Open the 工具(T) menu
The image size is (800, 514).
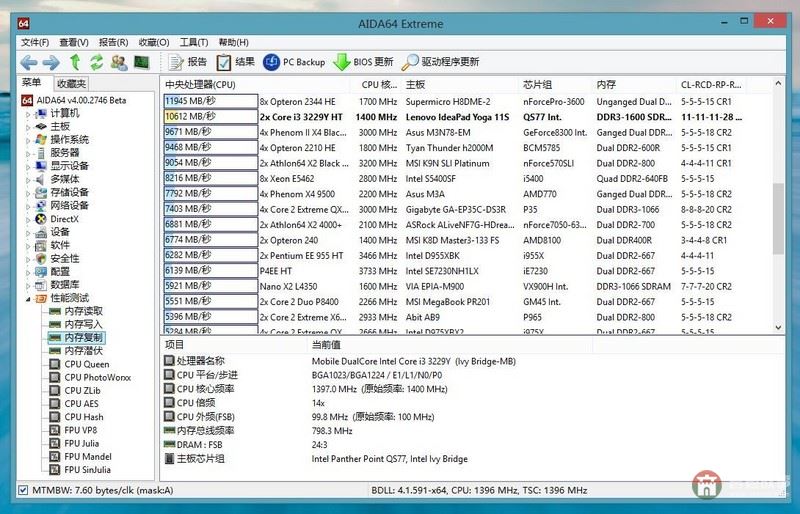tap(194, 42)
